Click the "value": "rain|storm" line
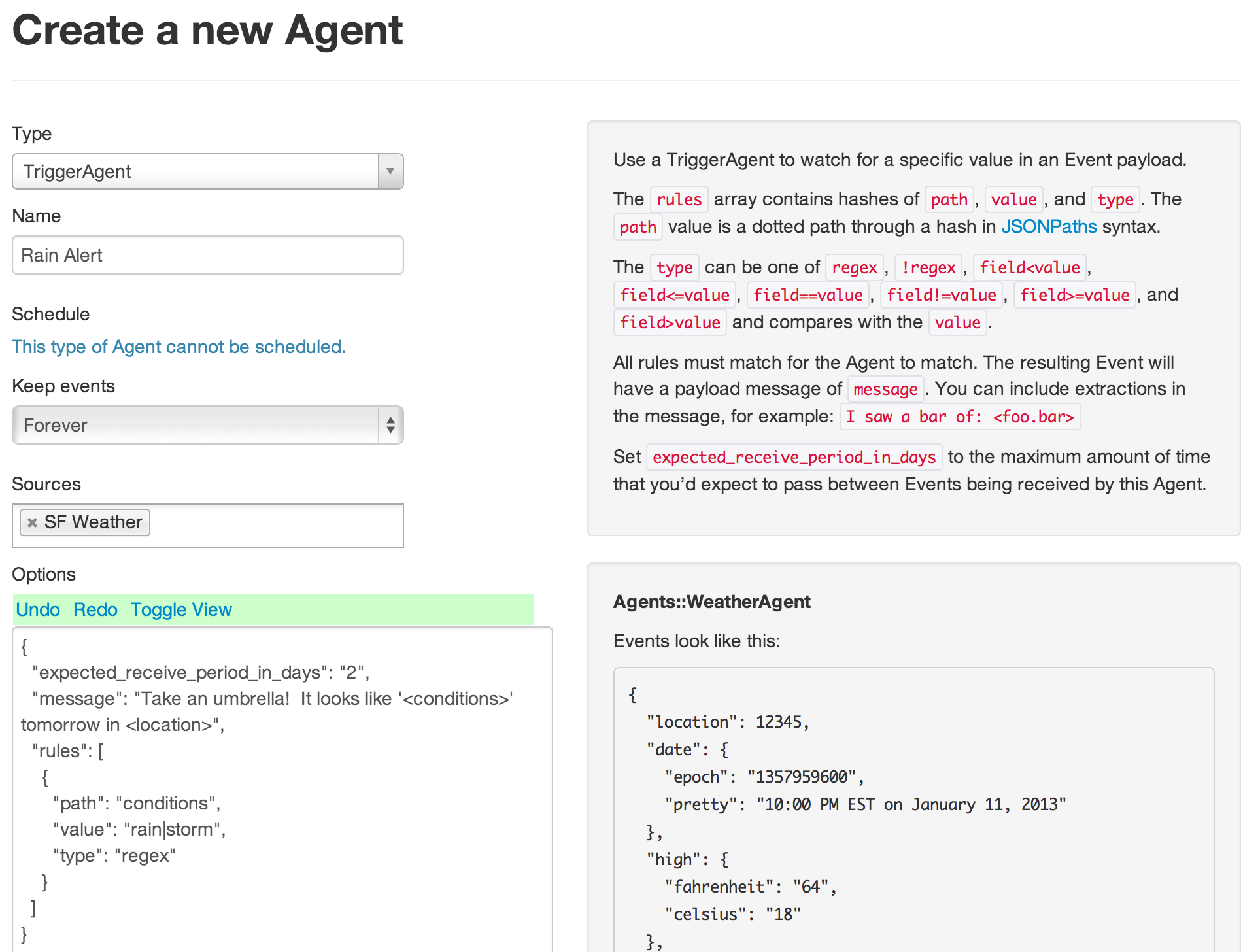The width and height of the screenshot is (1258, 952). 139,830
